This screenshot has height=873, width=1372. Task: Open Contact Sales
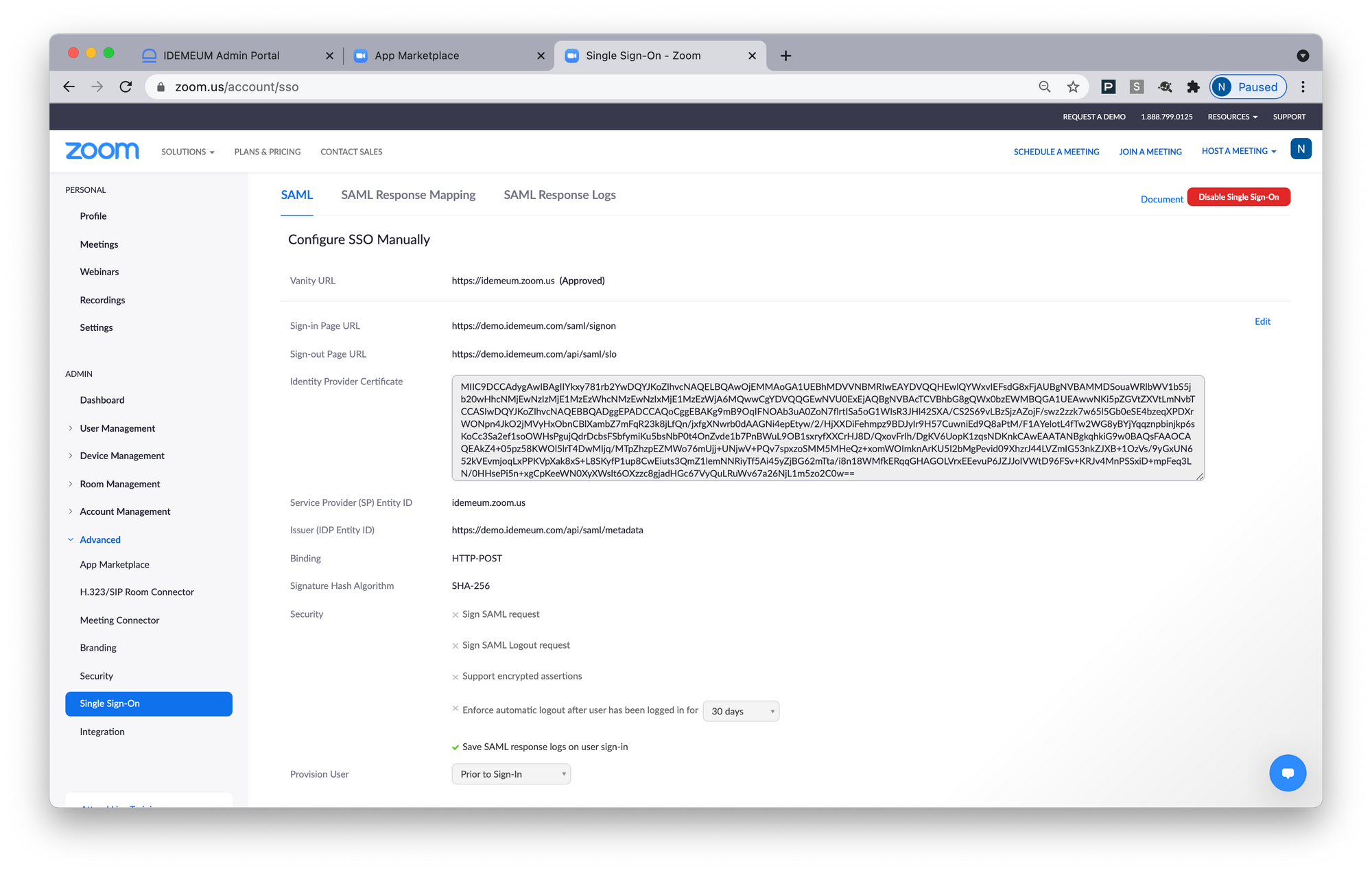coord(351,152)
